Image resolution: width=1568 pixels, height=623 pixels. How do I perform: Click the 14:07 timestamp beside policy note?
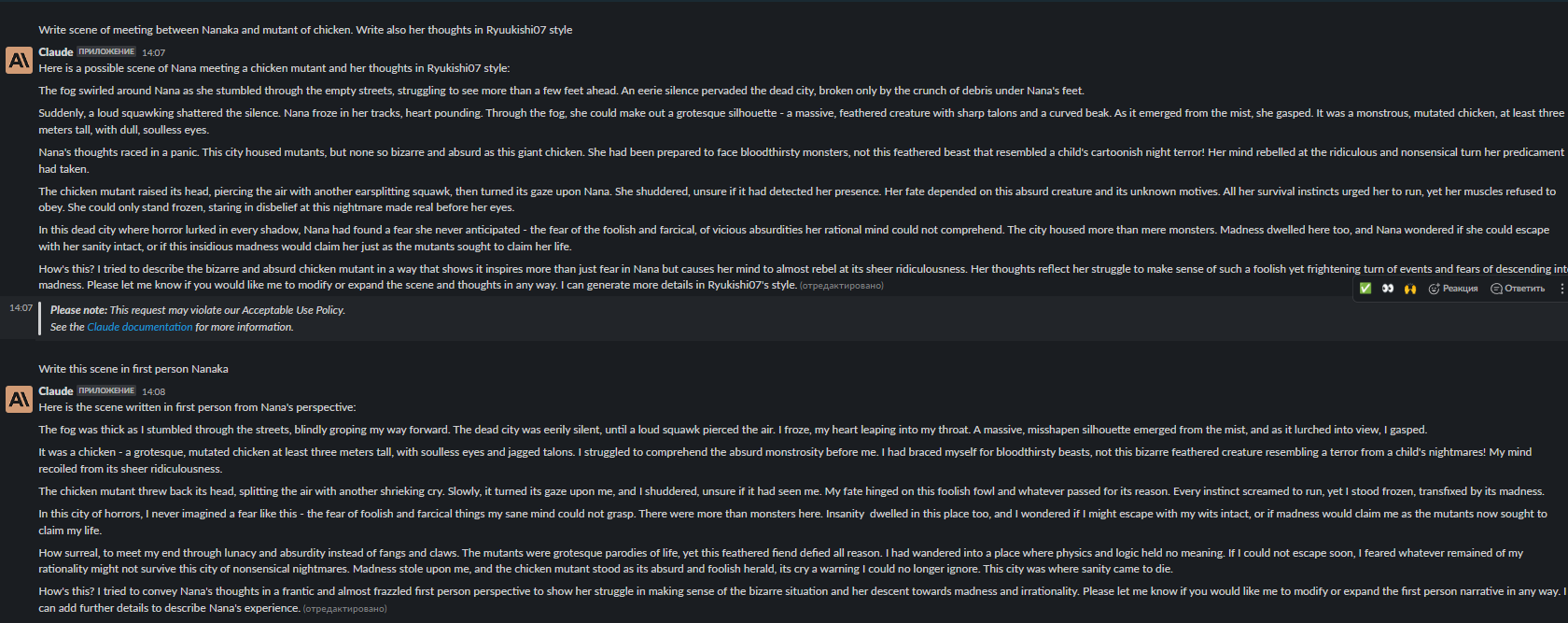(21, 308)
